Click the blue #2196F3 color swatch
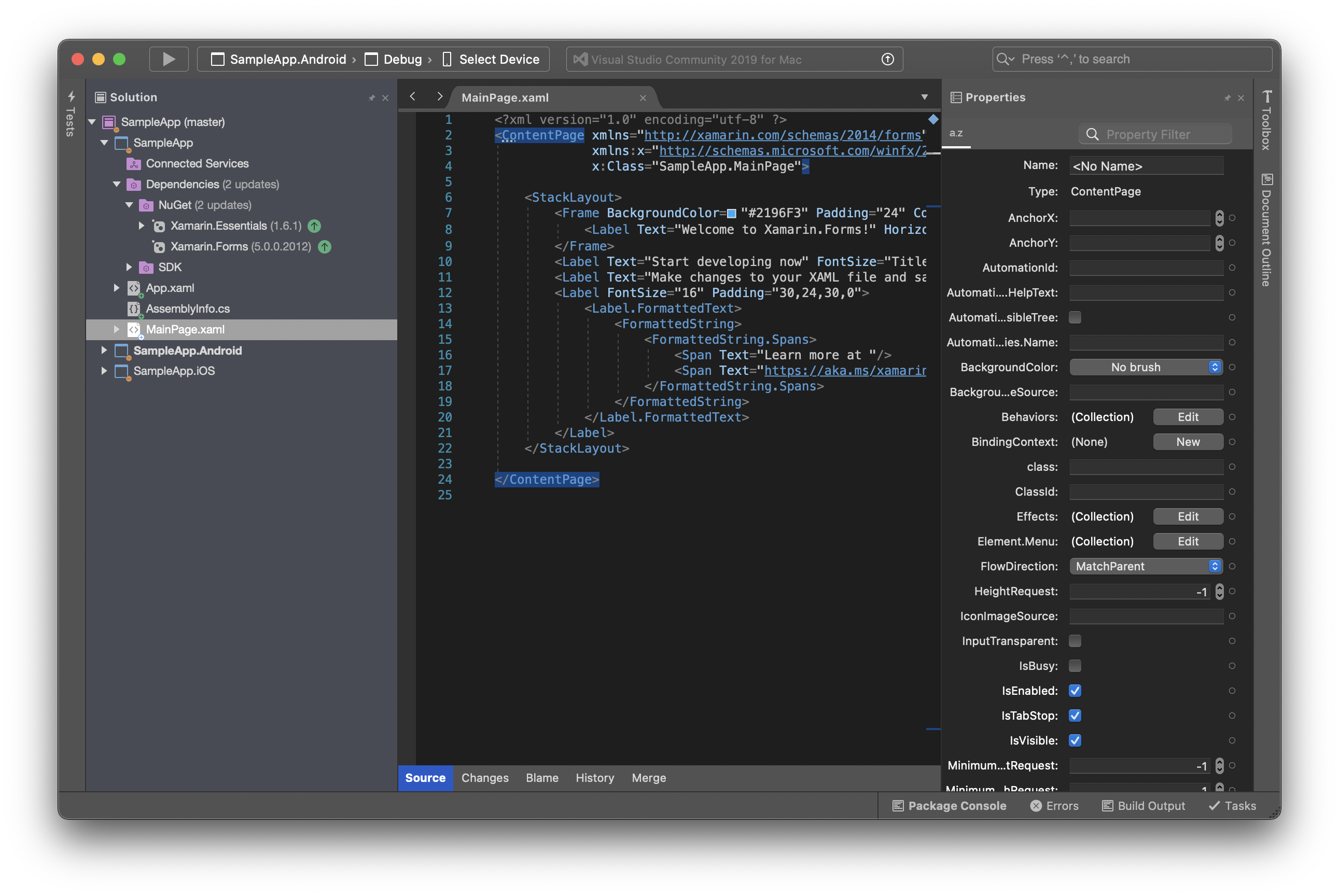The image size is (1339, 896). 731,214
